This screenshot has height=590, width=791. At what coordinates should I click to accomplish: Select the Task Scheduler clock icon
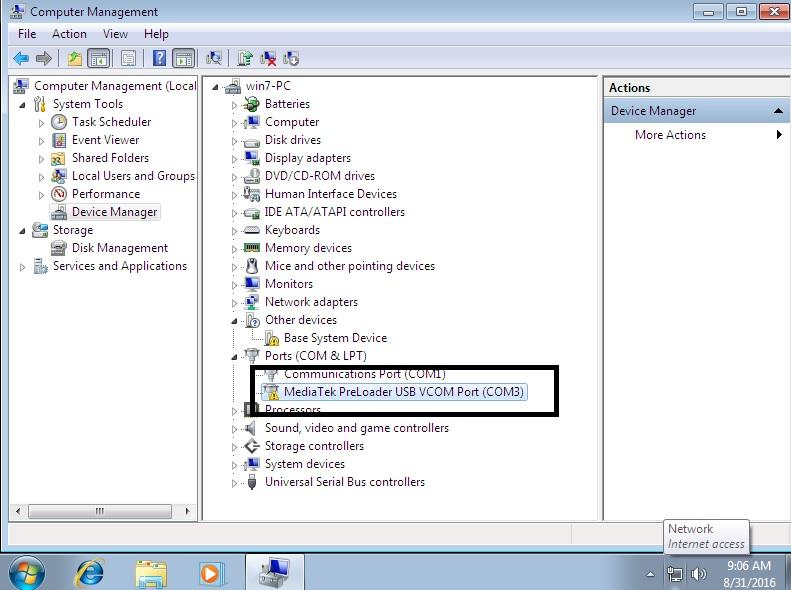point(59,122)
